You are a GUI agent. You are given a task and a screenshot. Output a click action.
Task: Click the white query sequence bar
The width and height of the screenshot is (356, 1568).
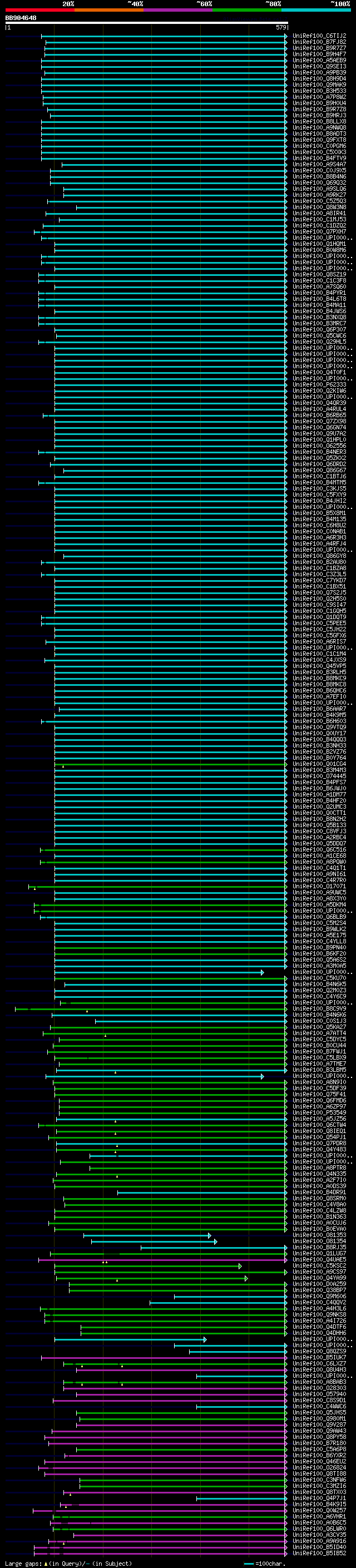pos(147,22)
